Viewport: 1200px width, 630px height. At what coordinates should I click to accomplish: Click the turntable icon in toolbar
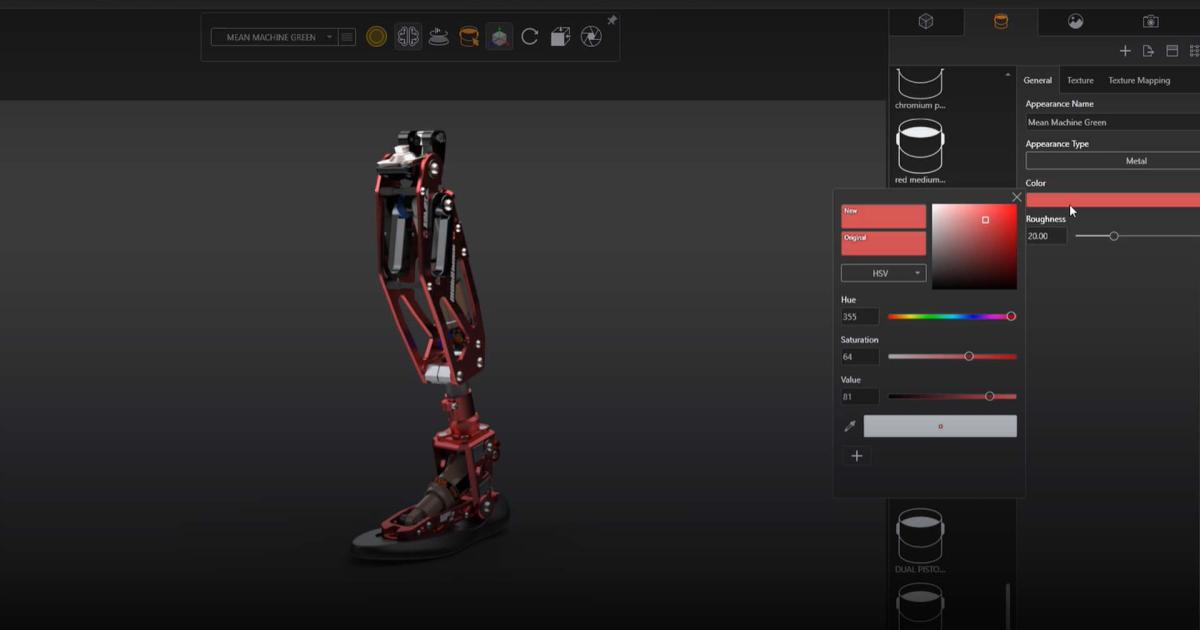438,37
